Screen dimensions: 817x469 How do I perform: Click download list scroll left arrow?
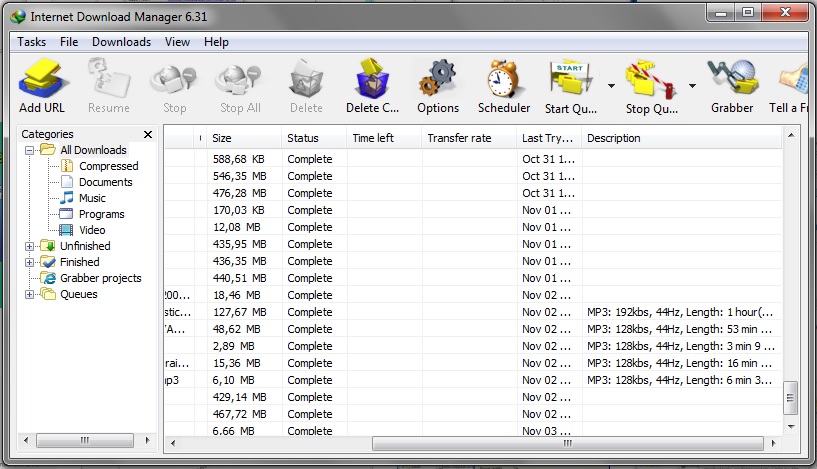pyautogui.click(x=173, y=443)
